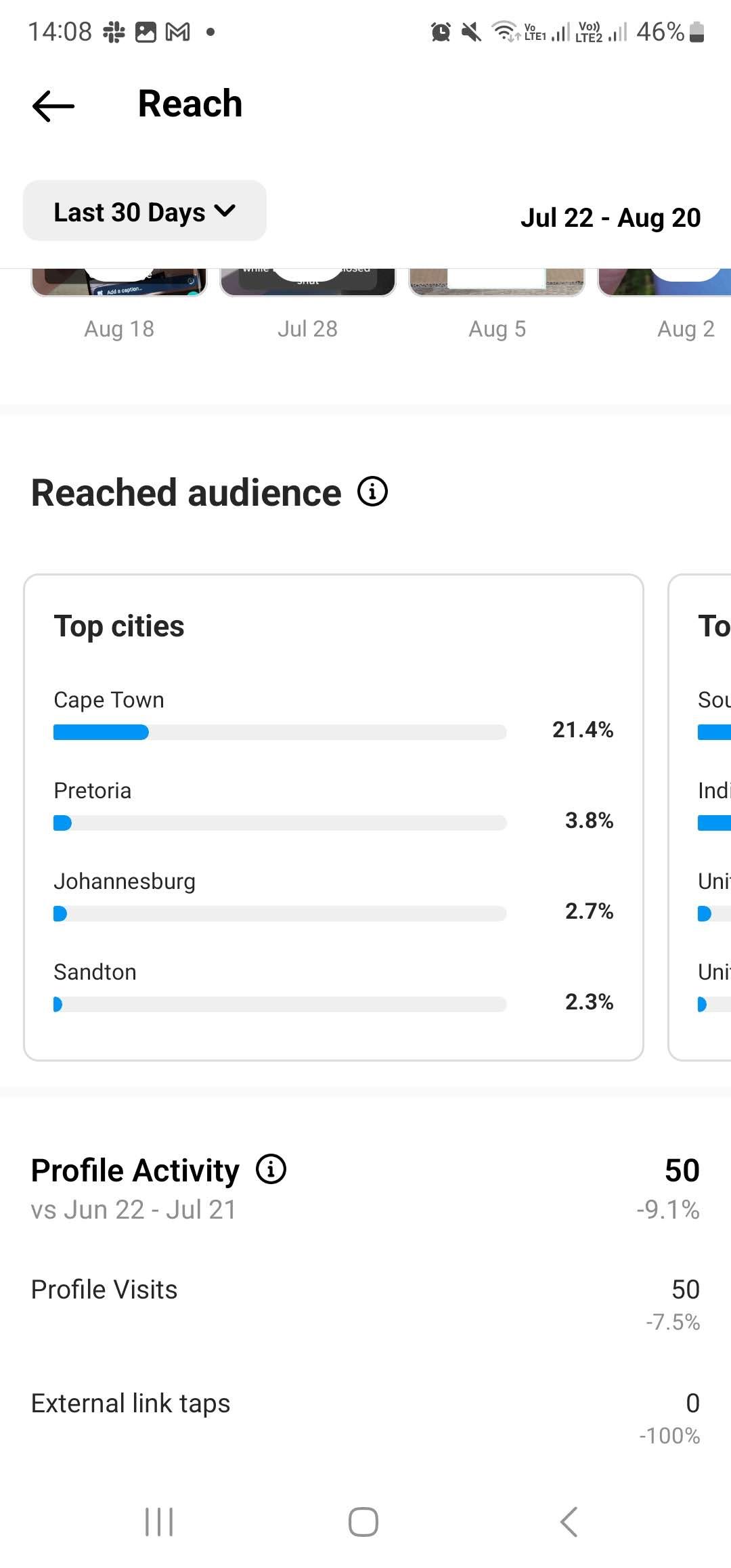Tap the Pretoria city entry
This screenshot has height=1568, width=731.
92,790
